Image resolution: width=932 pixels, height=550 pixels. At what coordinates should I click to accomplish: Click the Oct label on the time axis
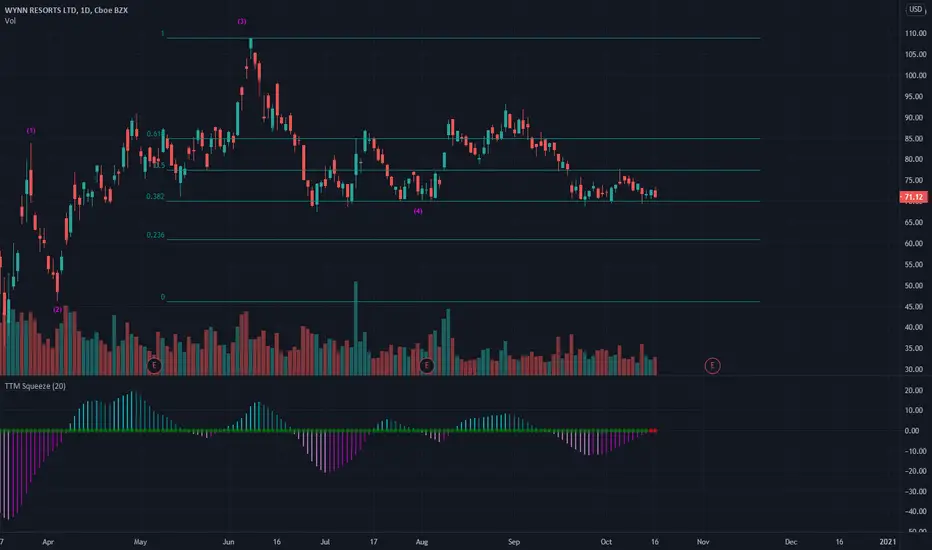(606, 542)
